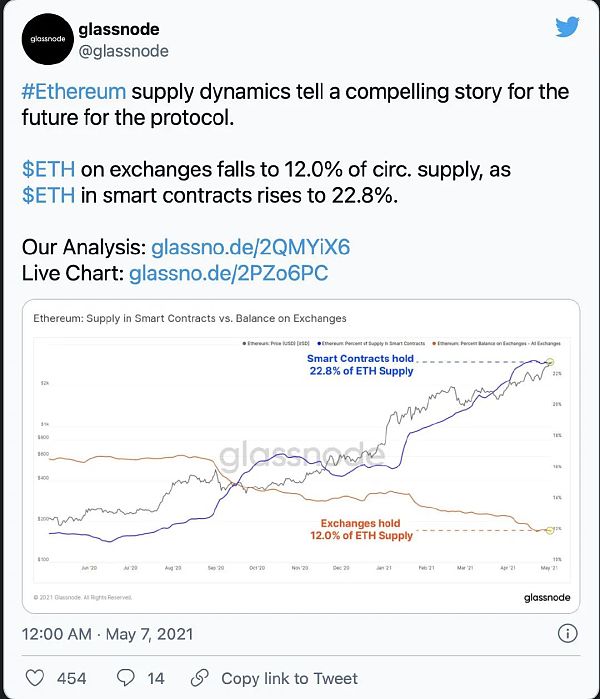Click the tweet info circle icon
This screenshot has height=699, width=600.
tap(566, 634)
